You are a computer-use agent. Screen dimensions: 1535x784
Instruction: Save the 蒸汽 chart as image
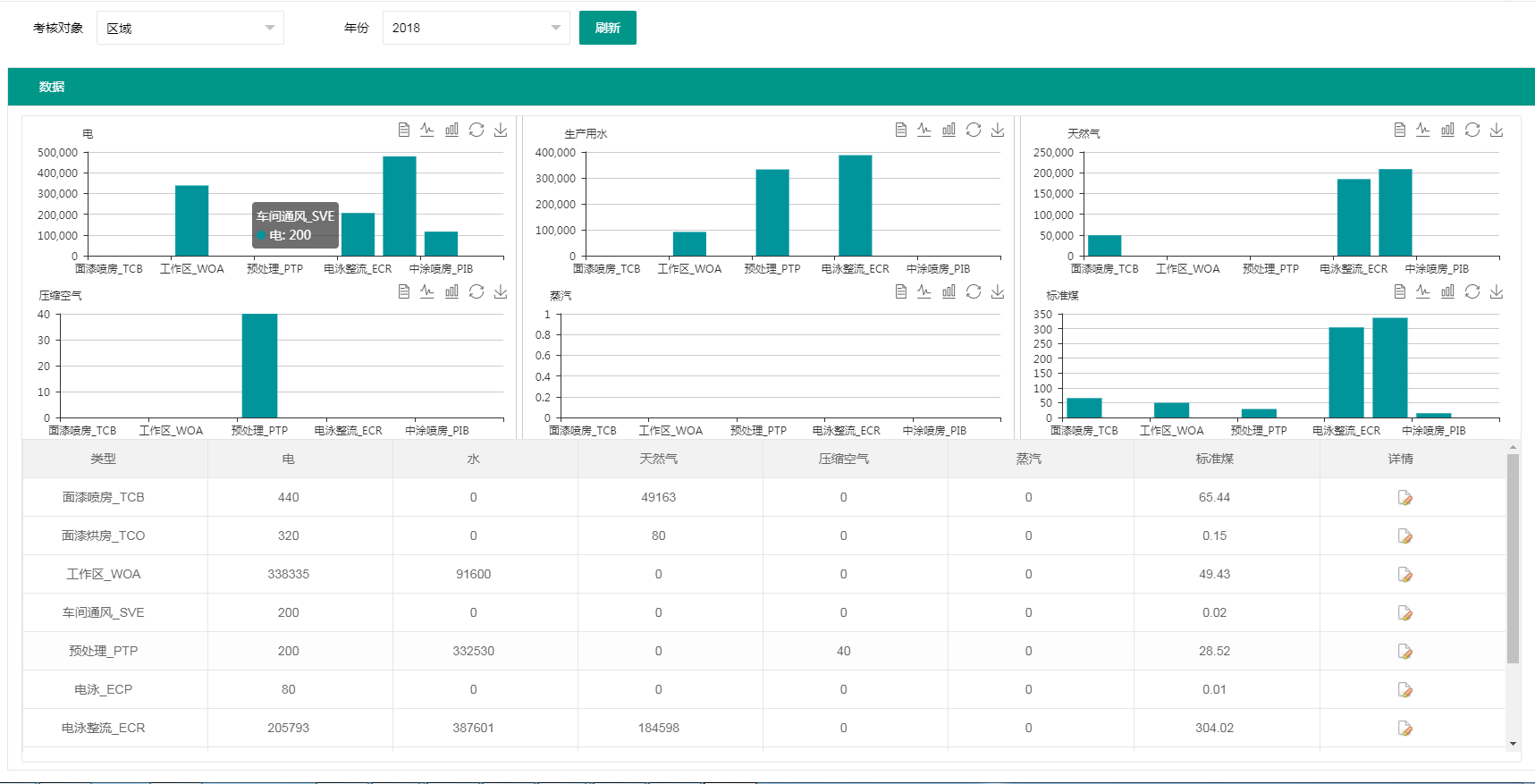998,291
